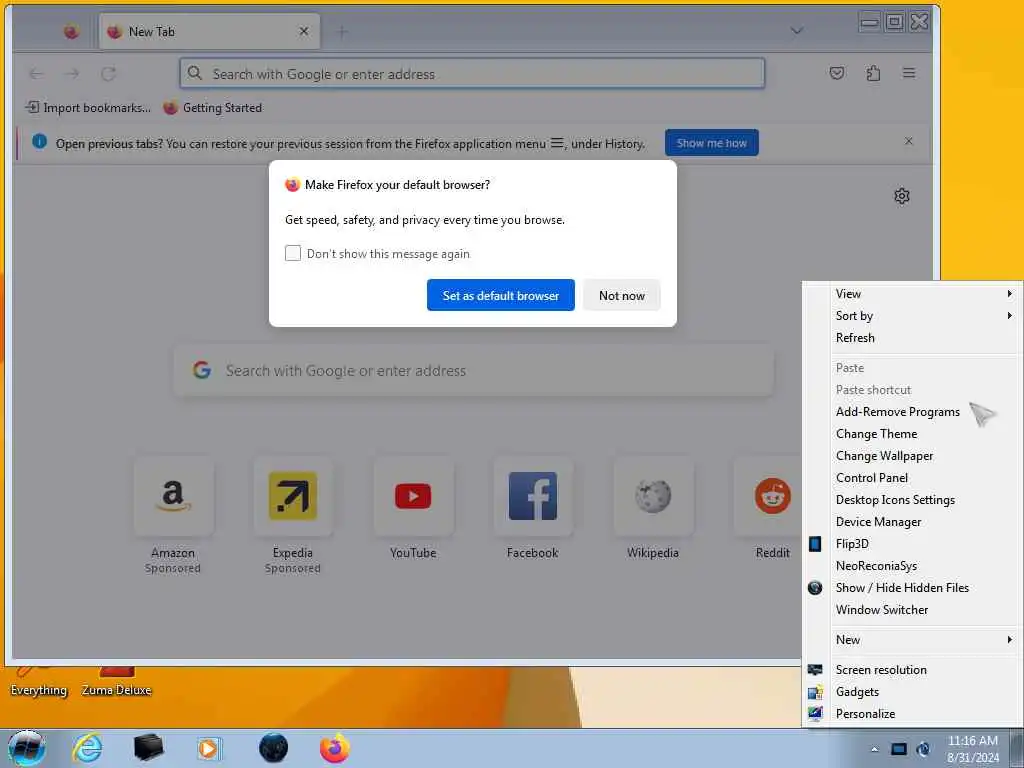The image size is (1024, 768).
Task: Select Window Switcher in context menu
Action: [912, 609]
